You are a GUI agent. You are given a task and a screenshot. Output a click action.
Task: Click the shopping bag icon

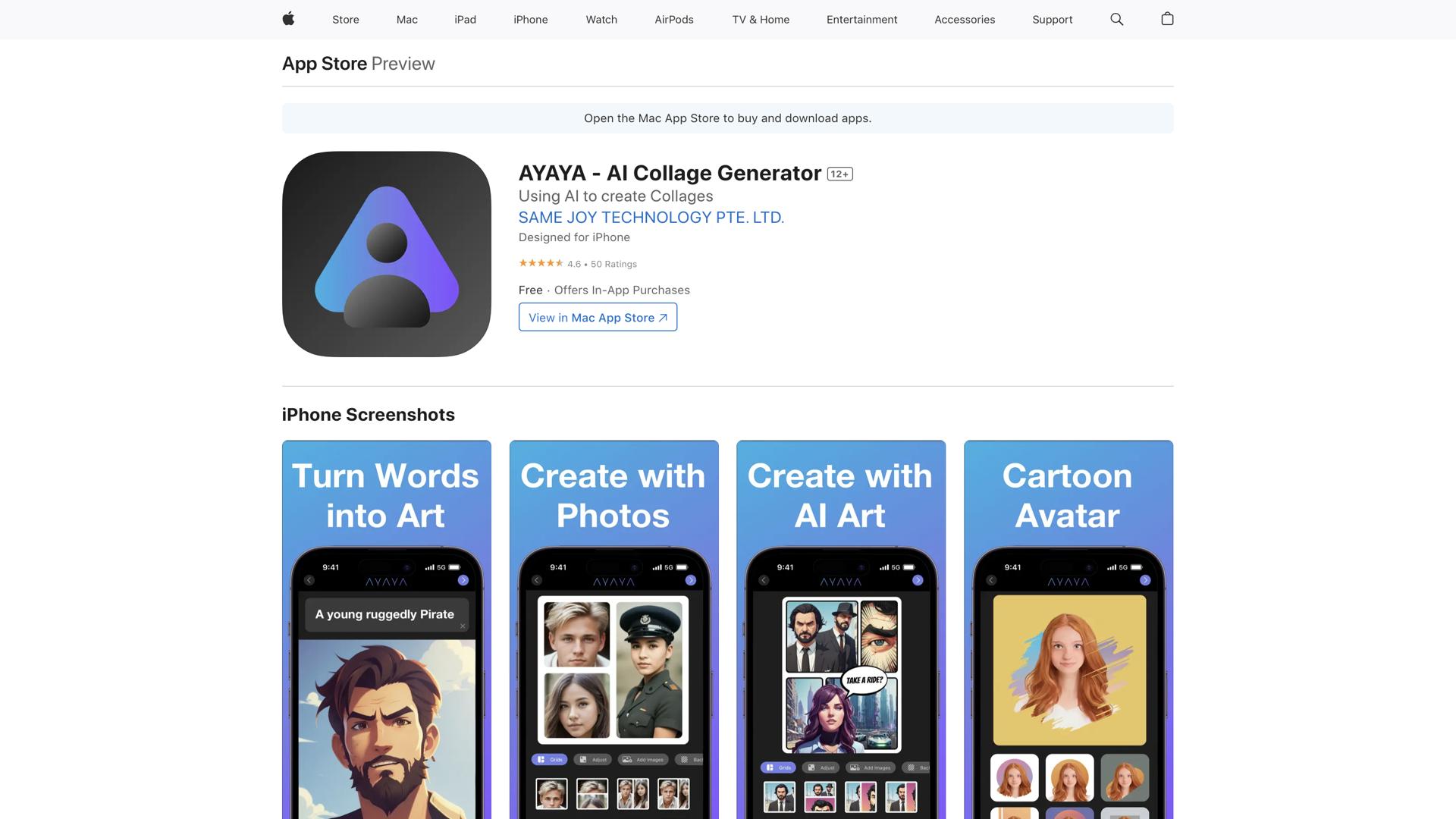coord(1167,19)
